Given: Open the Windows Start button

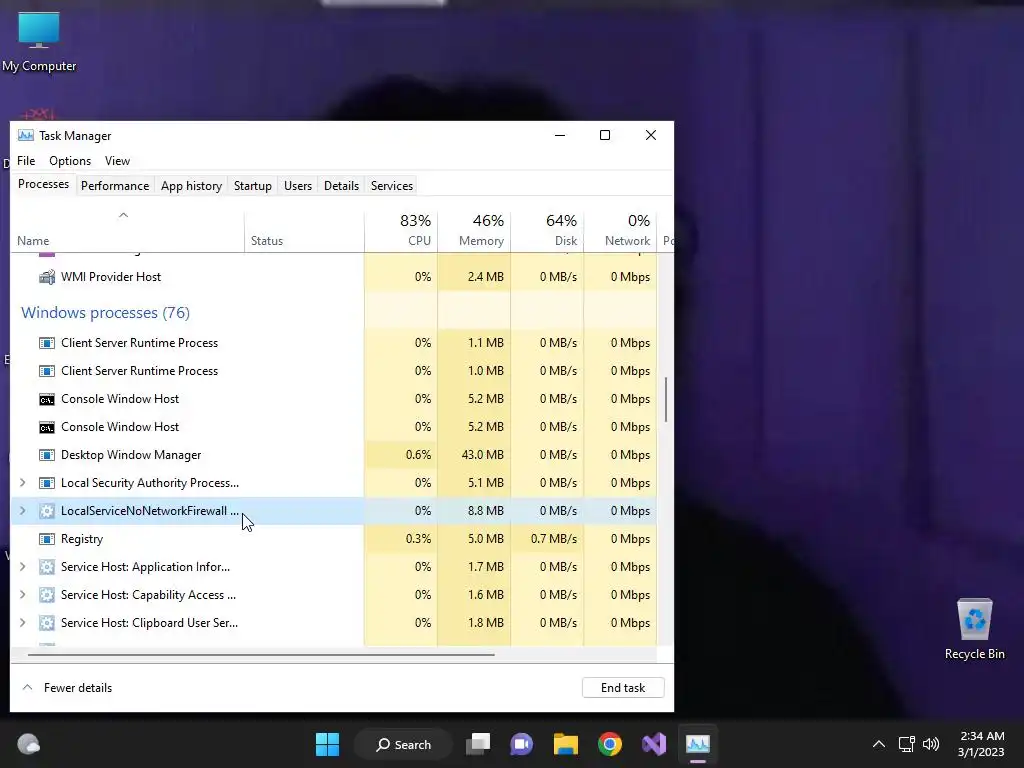Looking at the screenshot, I should point(327,744).
